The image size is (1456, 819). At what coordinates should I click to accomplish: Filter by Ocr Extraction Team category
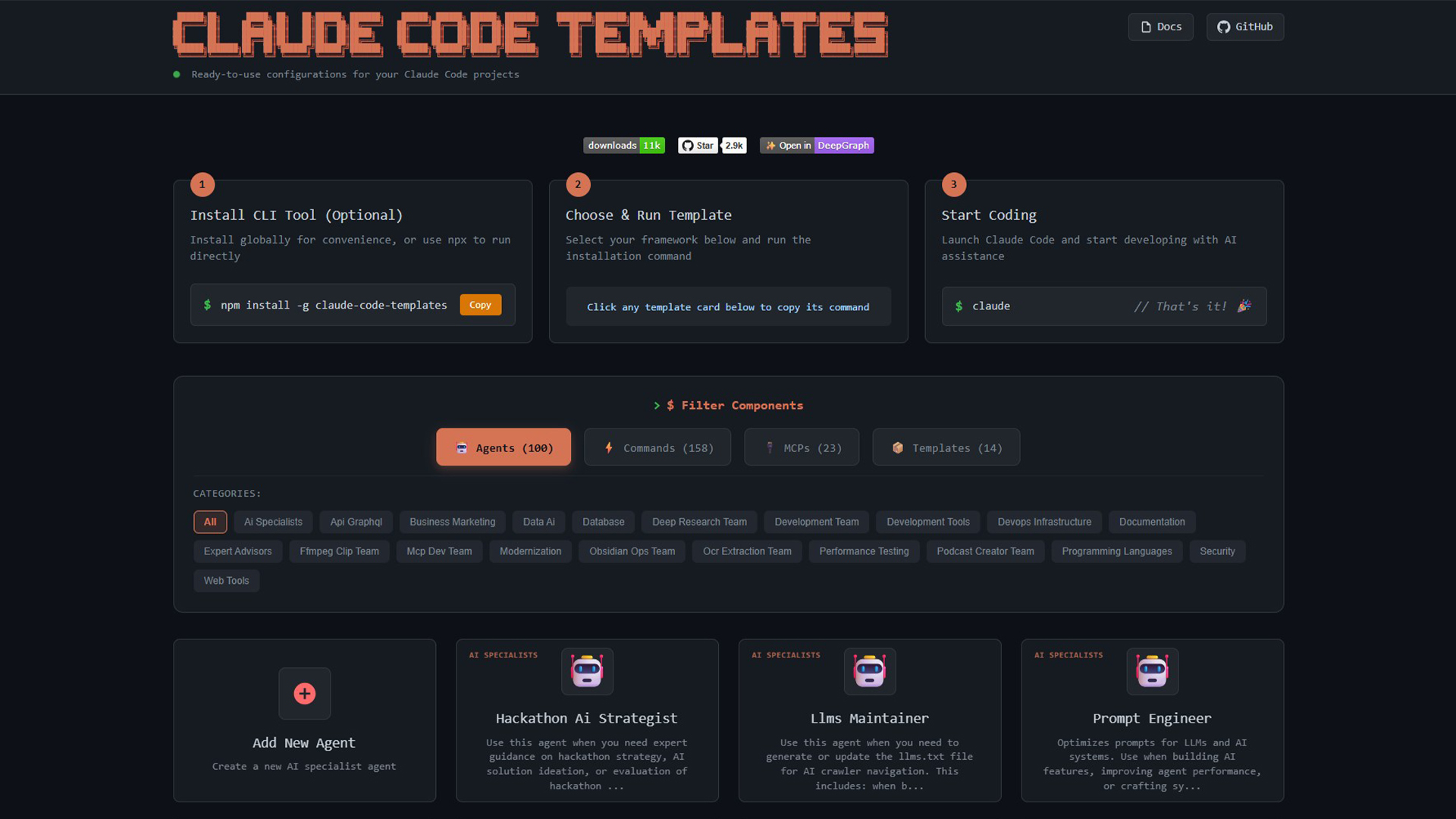tap(747, 551)
